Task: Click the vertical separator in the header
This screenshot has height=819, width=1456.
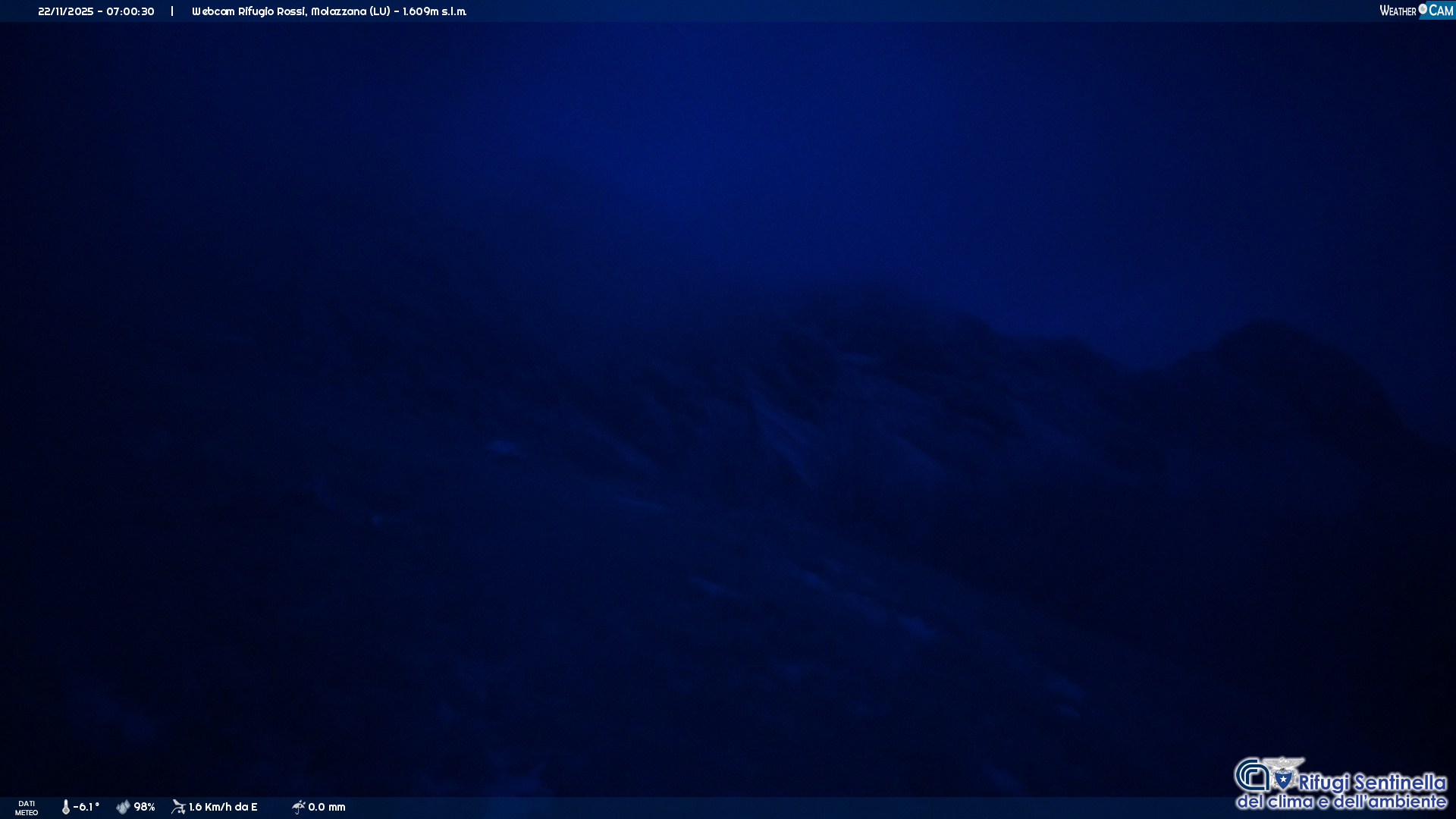Action: click(172, 11)
